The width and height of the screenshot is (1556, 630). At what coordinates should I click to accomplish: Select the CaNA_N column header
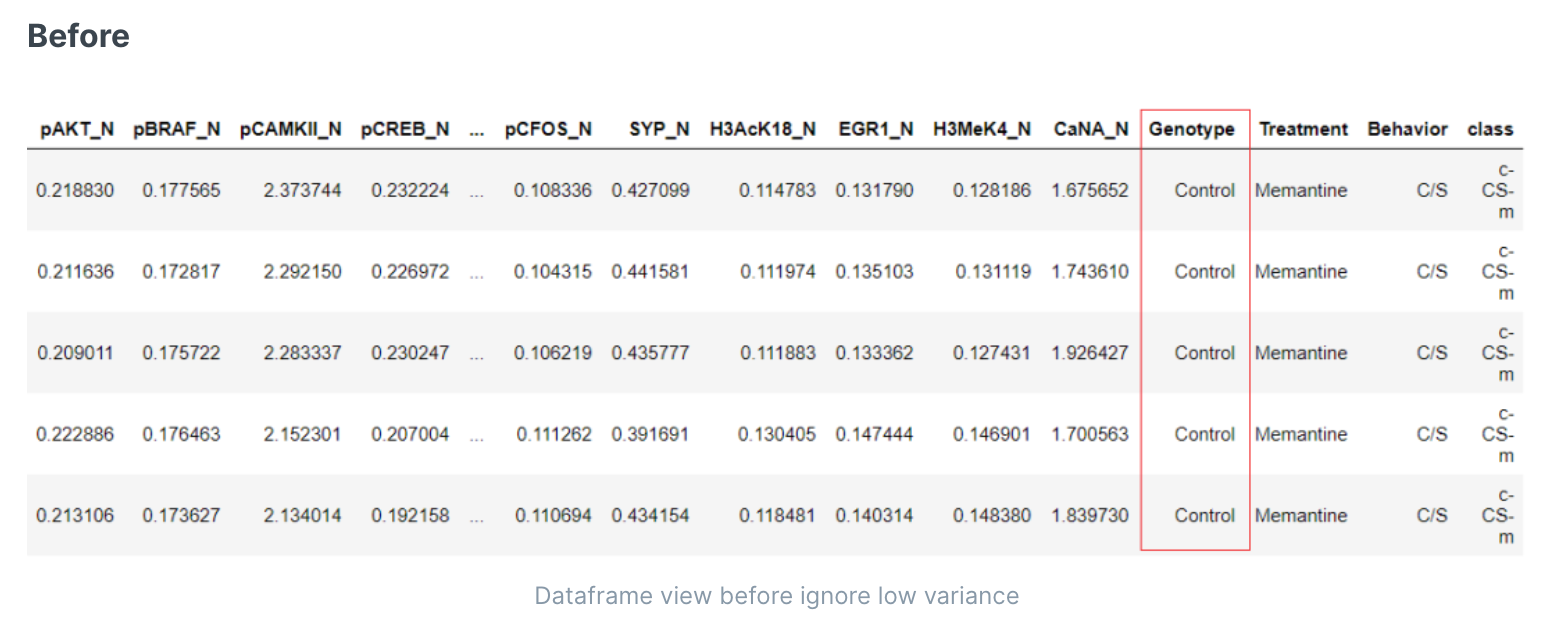click(x=1090, y=129)
